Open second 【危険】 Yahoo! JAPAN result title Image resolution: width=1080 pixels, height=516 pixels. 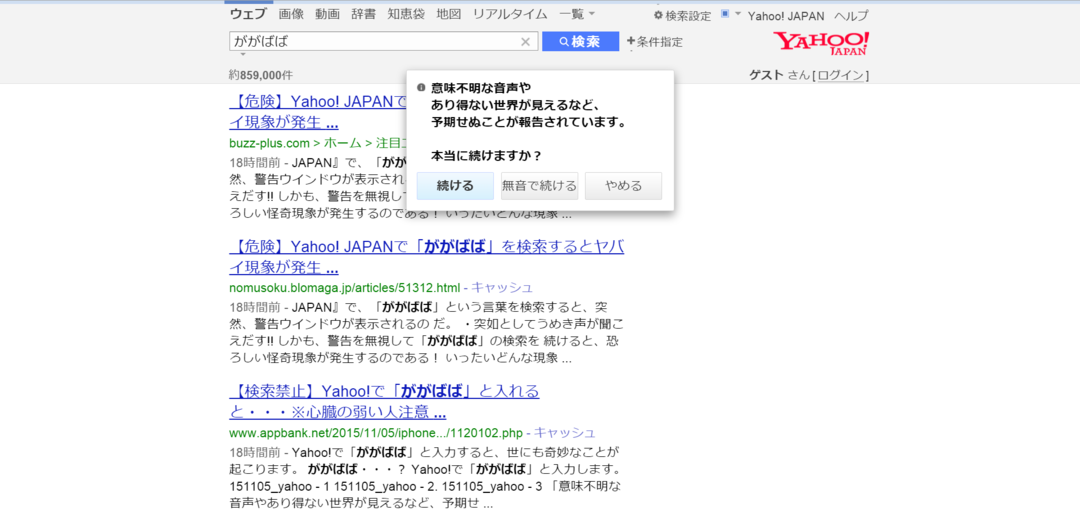tap(426, 256)
